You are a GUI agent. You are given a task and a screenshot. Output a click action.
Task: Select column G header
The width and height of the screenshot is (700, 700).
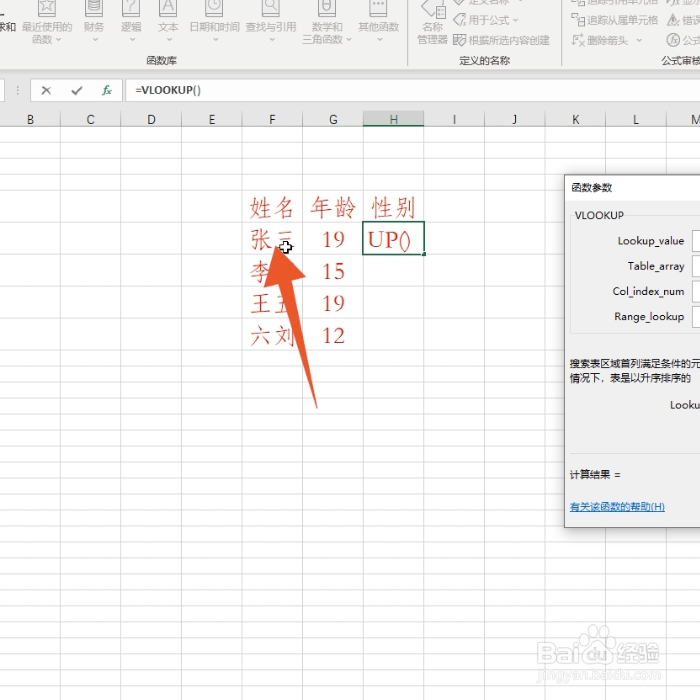tap(333, 120)
